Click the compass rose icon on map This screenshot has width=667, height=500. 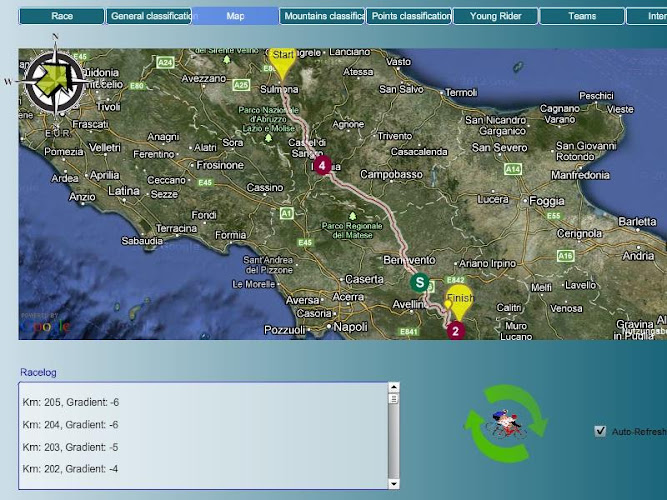[56, 81]
